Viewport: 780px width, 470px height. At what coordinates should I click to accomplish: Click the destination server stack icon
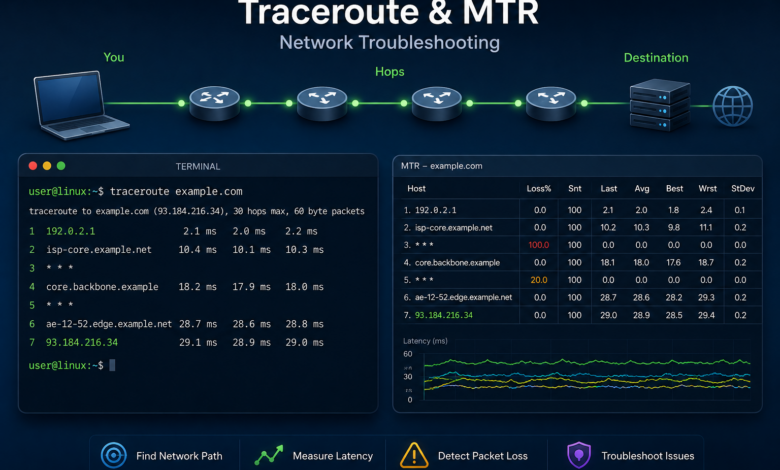point(659,104)
